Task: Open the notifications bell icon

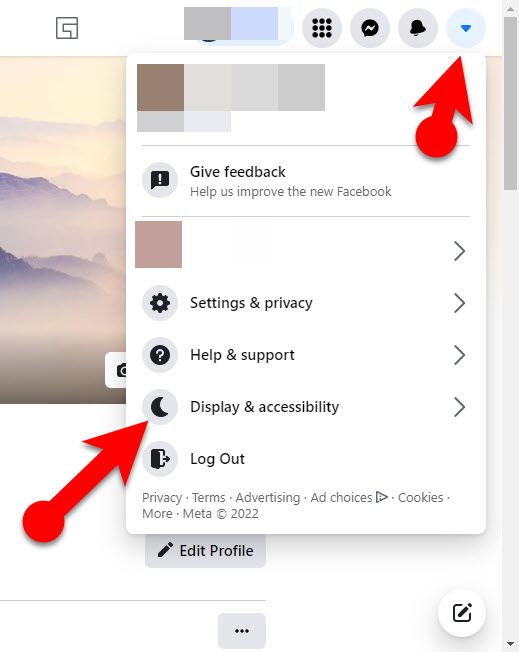Action: [x=418, y=28]
